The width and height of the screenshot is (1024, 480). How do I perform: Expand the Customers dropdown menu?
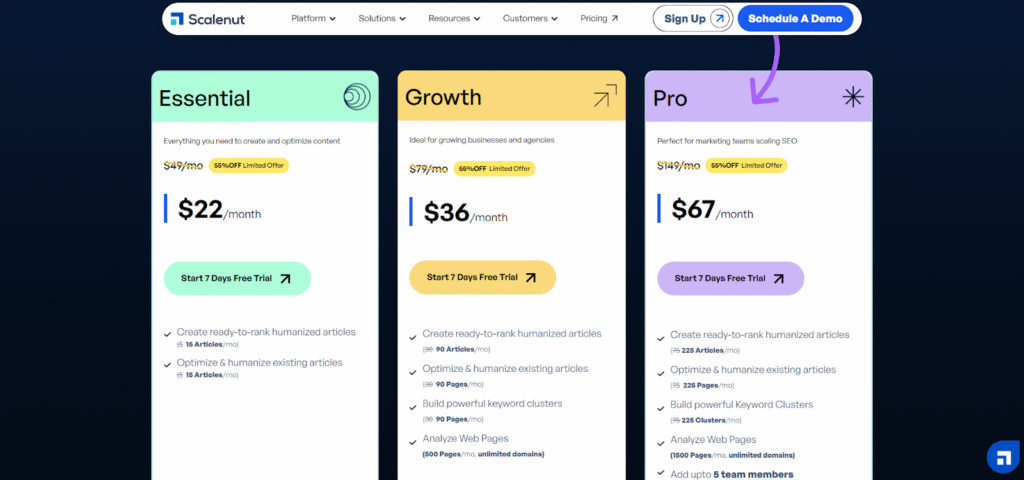(x=530, y=18)
